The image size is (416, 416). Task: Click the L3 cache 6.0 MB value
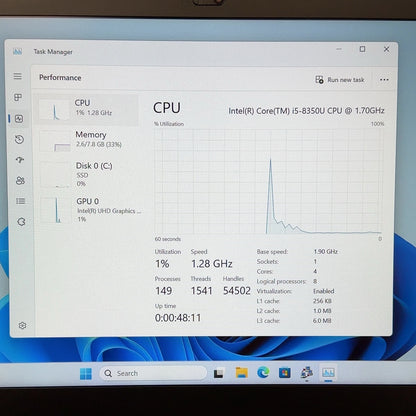(322, 321)
